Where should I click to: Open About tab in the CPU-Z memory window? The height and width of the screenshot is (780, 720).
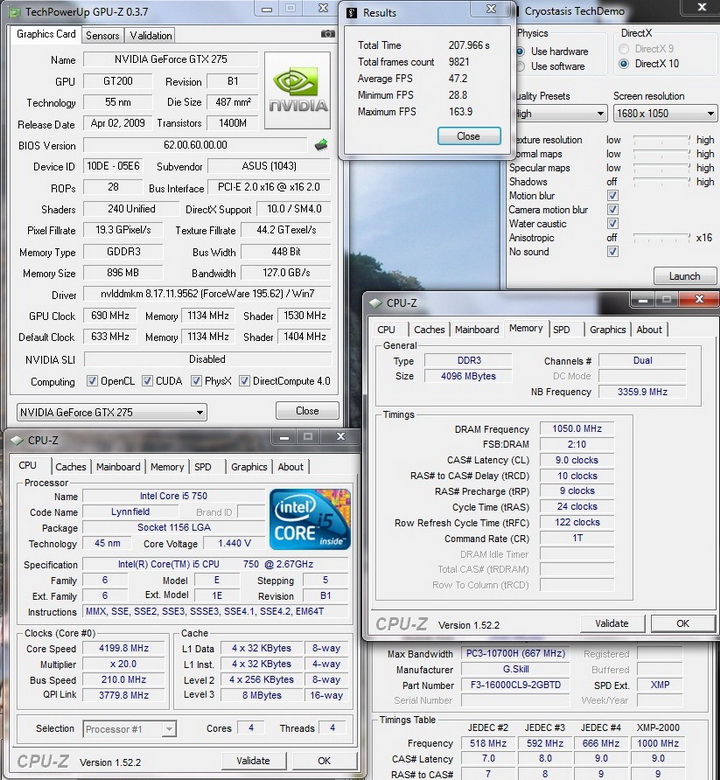coord(649,329)
